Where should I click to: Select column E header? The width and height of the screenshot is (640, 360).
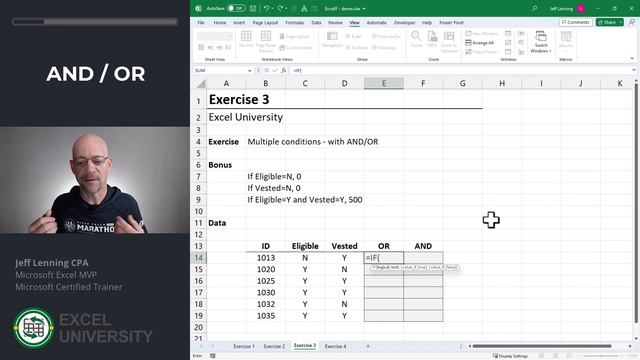pos(384,83)
